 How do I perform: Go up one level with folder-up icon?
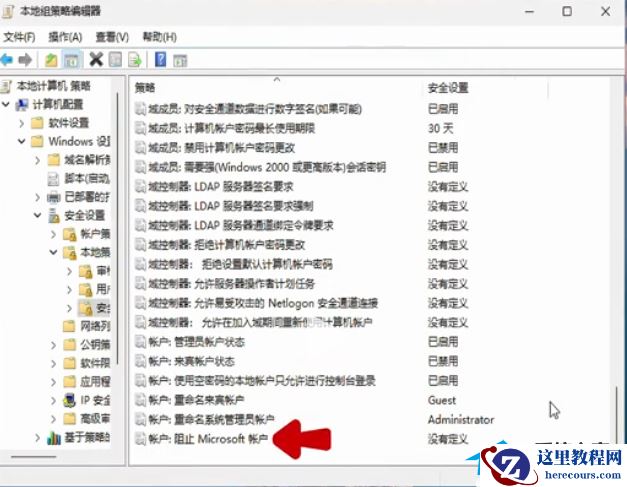coord(51,60)
